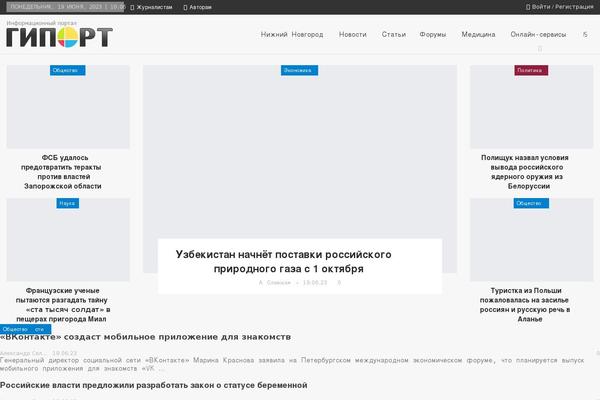Open Туристка из Польши headline
This screenshot has width=600, height=400.
[525, 305]
